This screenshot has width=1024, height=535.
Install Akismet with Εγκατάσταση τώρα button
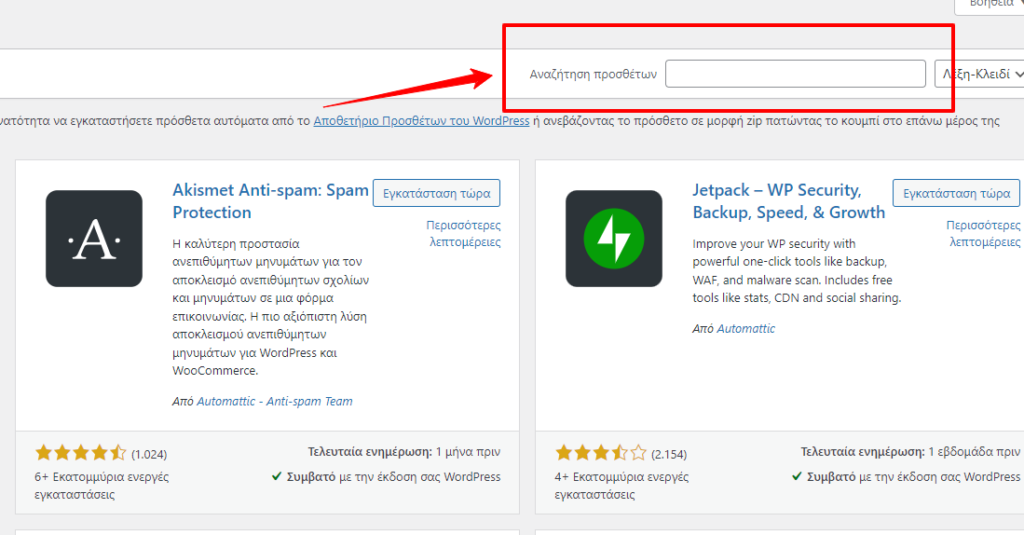(436, 193)
